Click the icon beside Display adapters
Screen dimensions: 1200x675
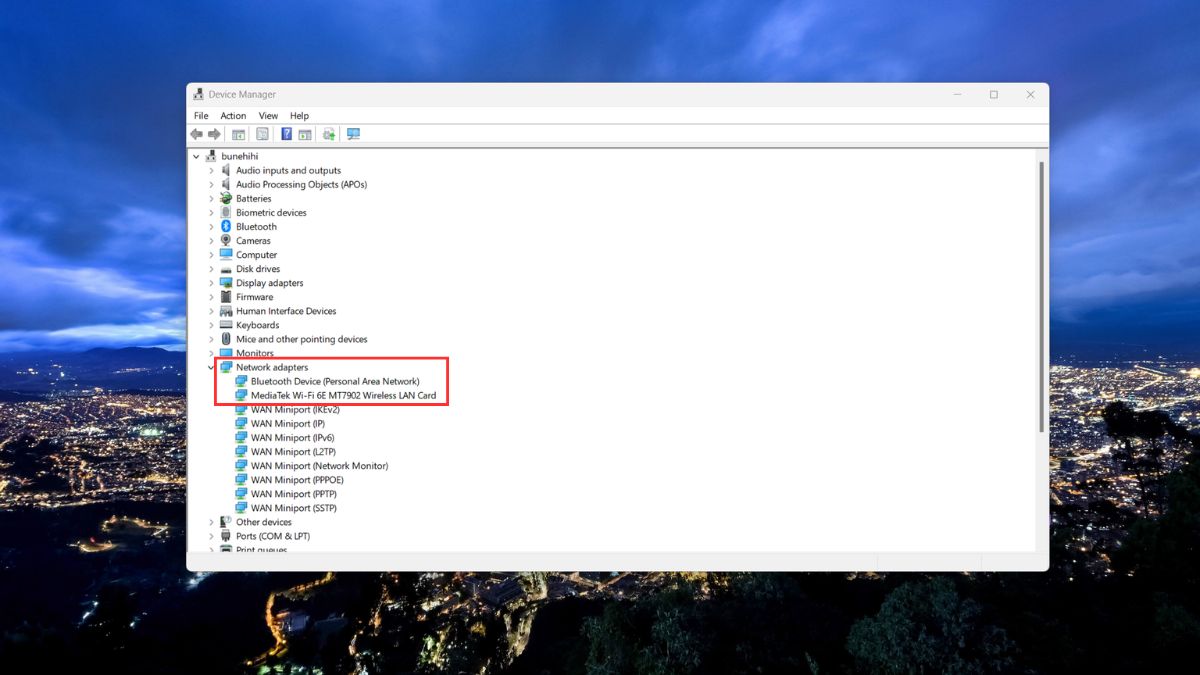coord(226,283)
